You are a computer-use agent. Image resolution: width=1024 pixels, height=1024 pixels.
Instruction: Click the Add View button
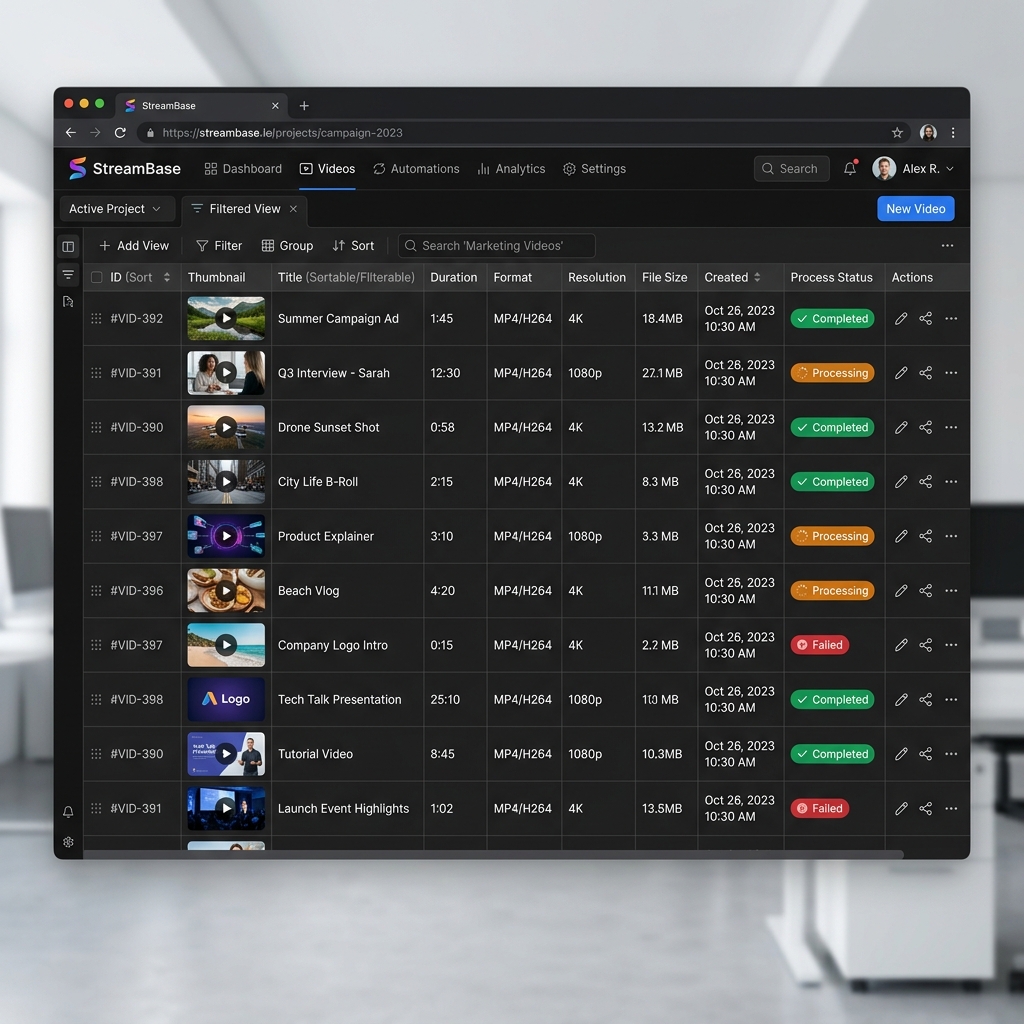tap(134, 246)
